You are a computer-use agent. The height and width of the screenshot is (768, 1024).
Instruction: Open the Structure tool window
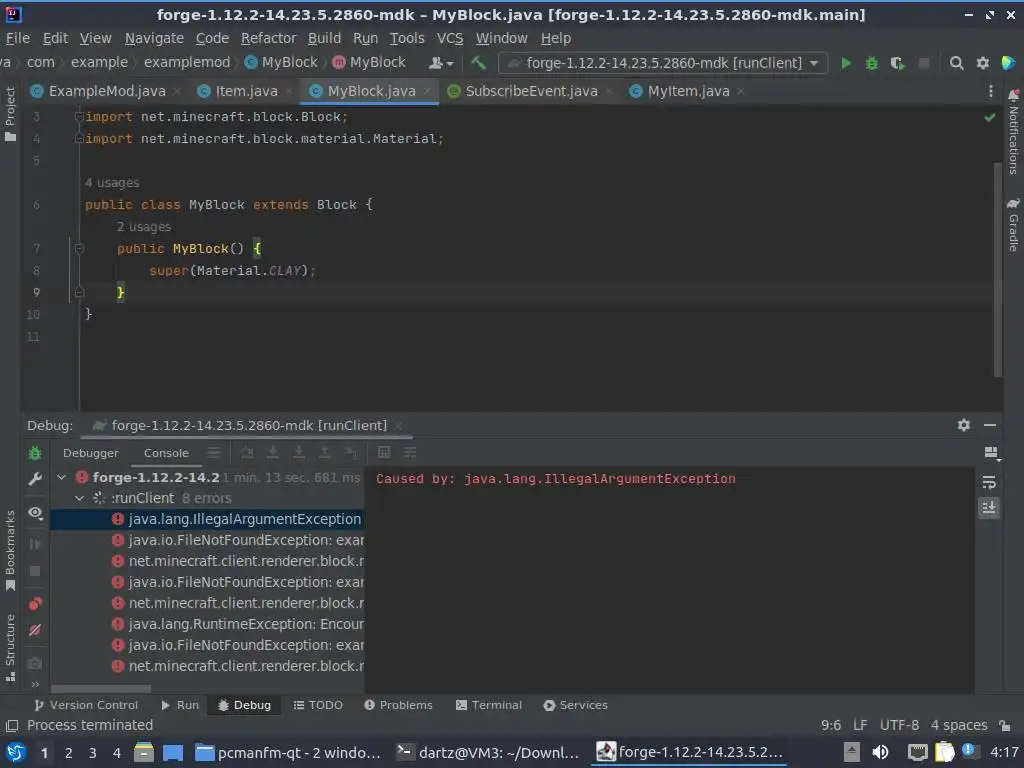tap(10, 648)
